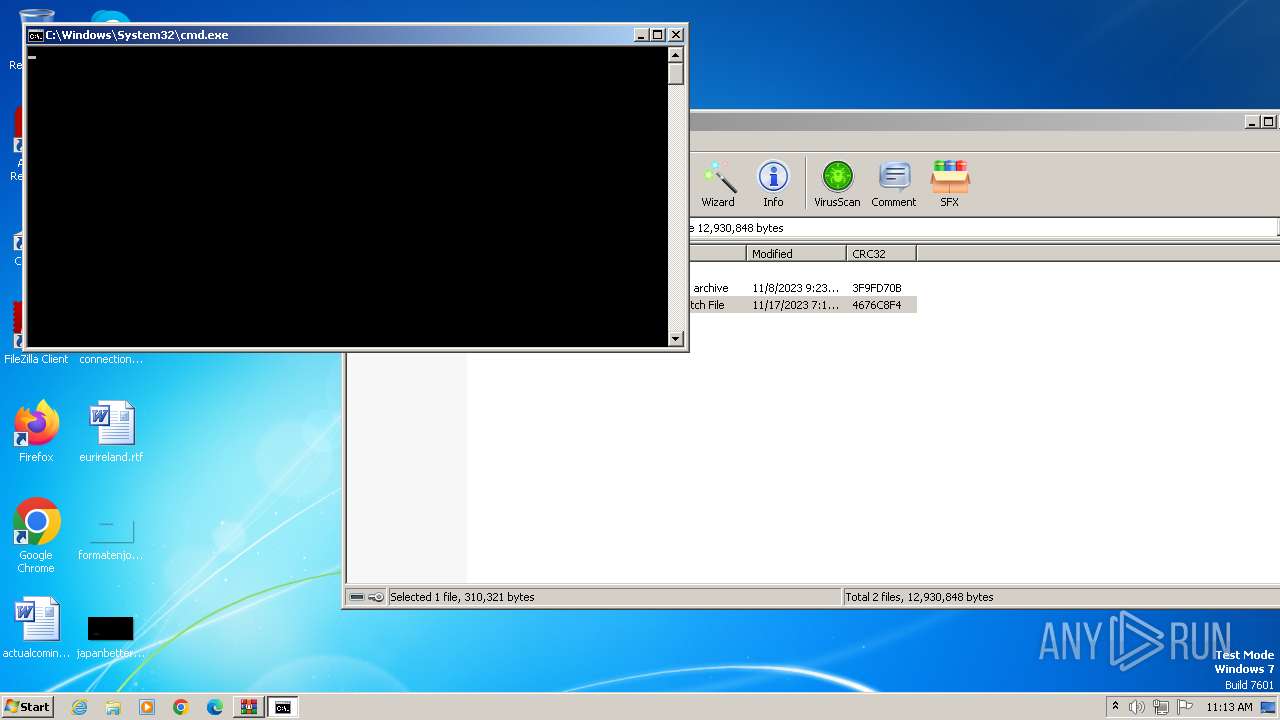The width and height of the screenshot is (1280, 720).
Task: Click the 11:13 AM clock
Action: tap(1229, 707)
